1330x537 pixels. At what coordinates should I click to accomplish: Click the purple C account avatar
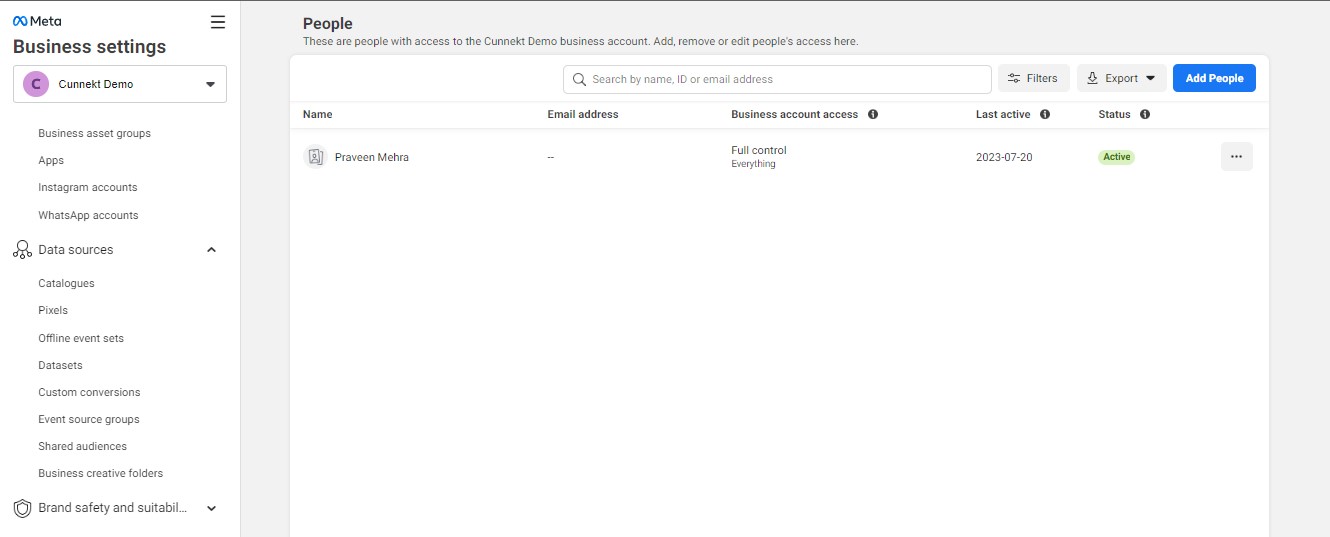[36, 84]
